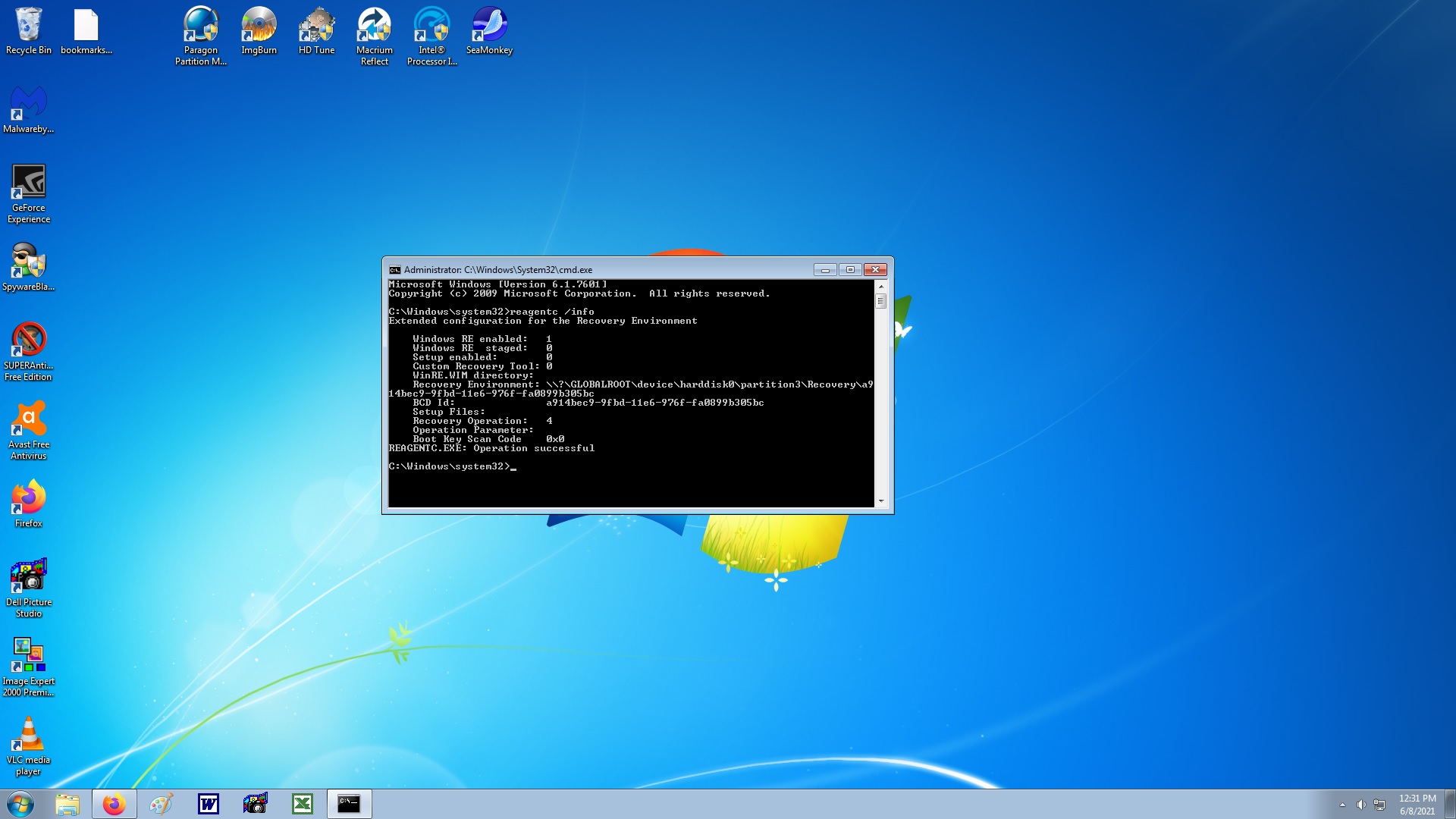The width and height of the screenshot is (1456, 819).
Task: Open the taskbar clock and date
Action: [x=1417, y=805]
